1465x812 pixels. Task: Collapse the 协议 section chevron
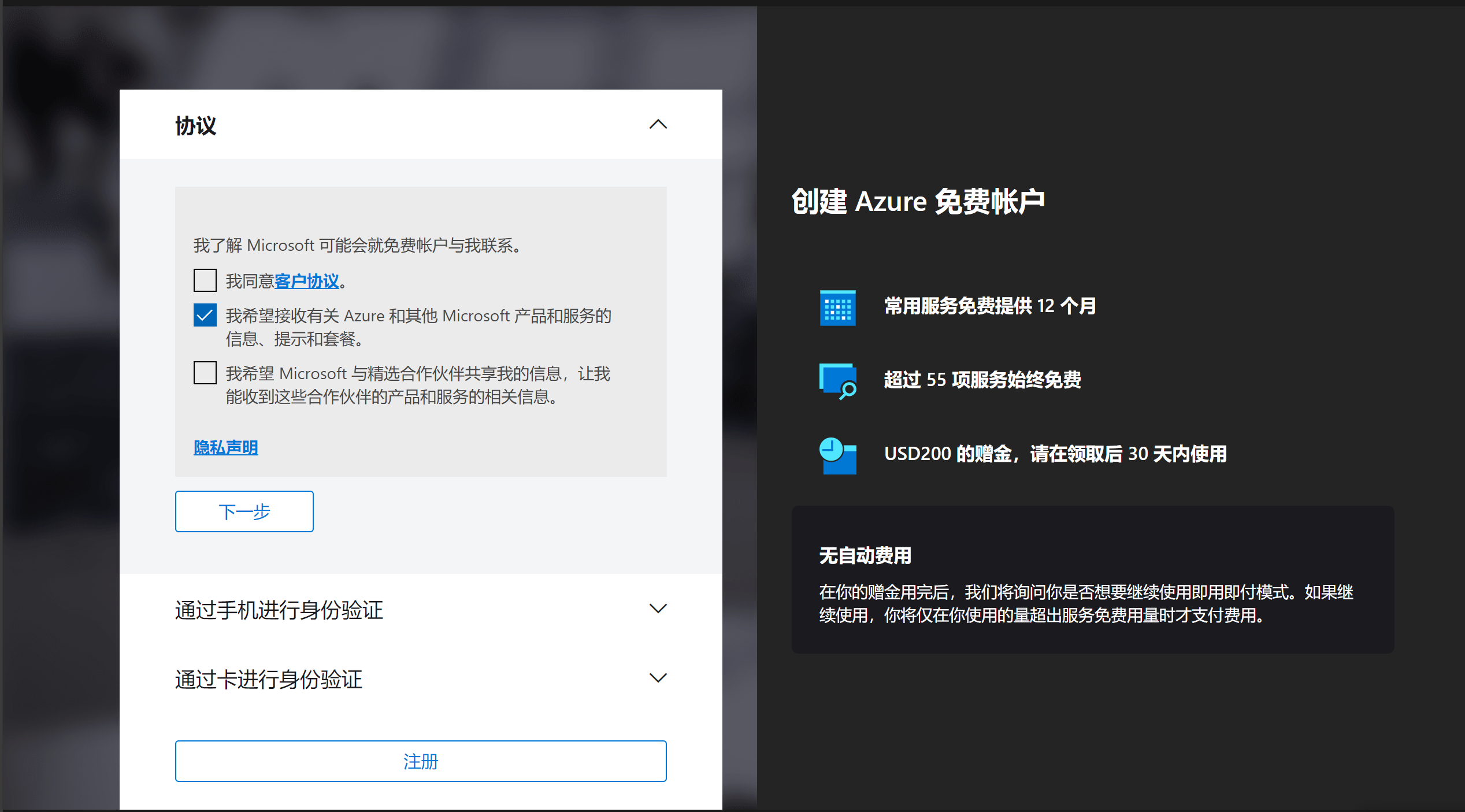pos(658,124)
